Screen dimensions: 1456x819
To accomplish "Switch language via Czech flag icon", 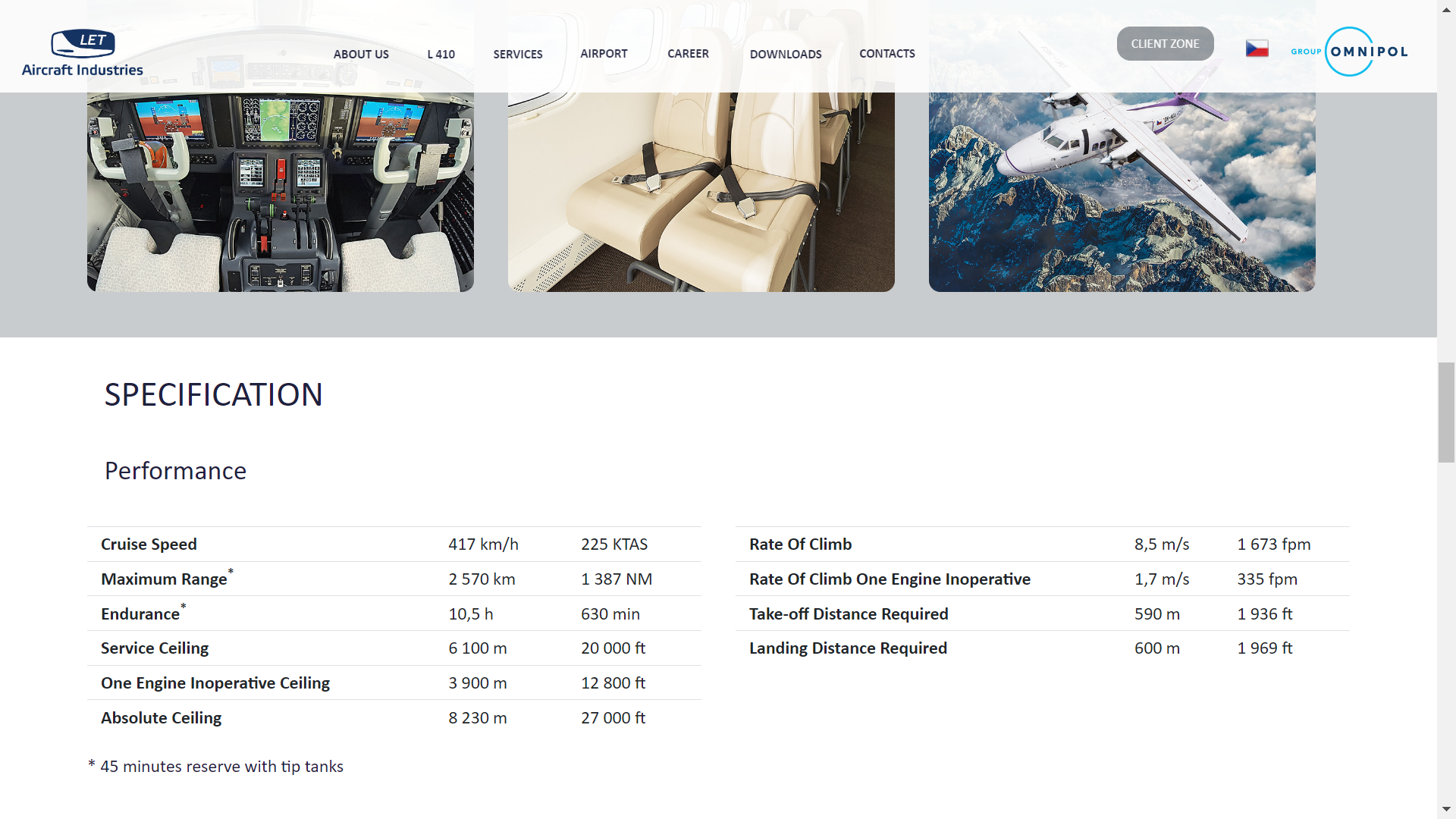I will tap(1257, 49).
